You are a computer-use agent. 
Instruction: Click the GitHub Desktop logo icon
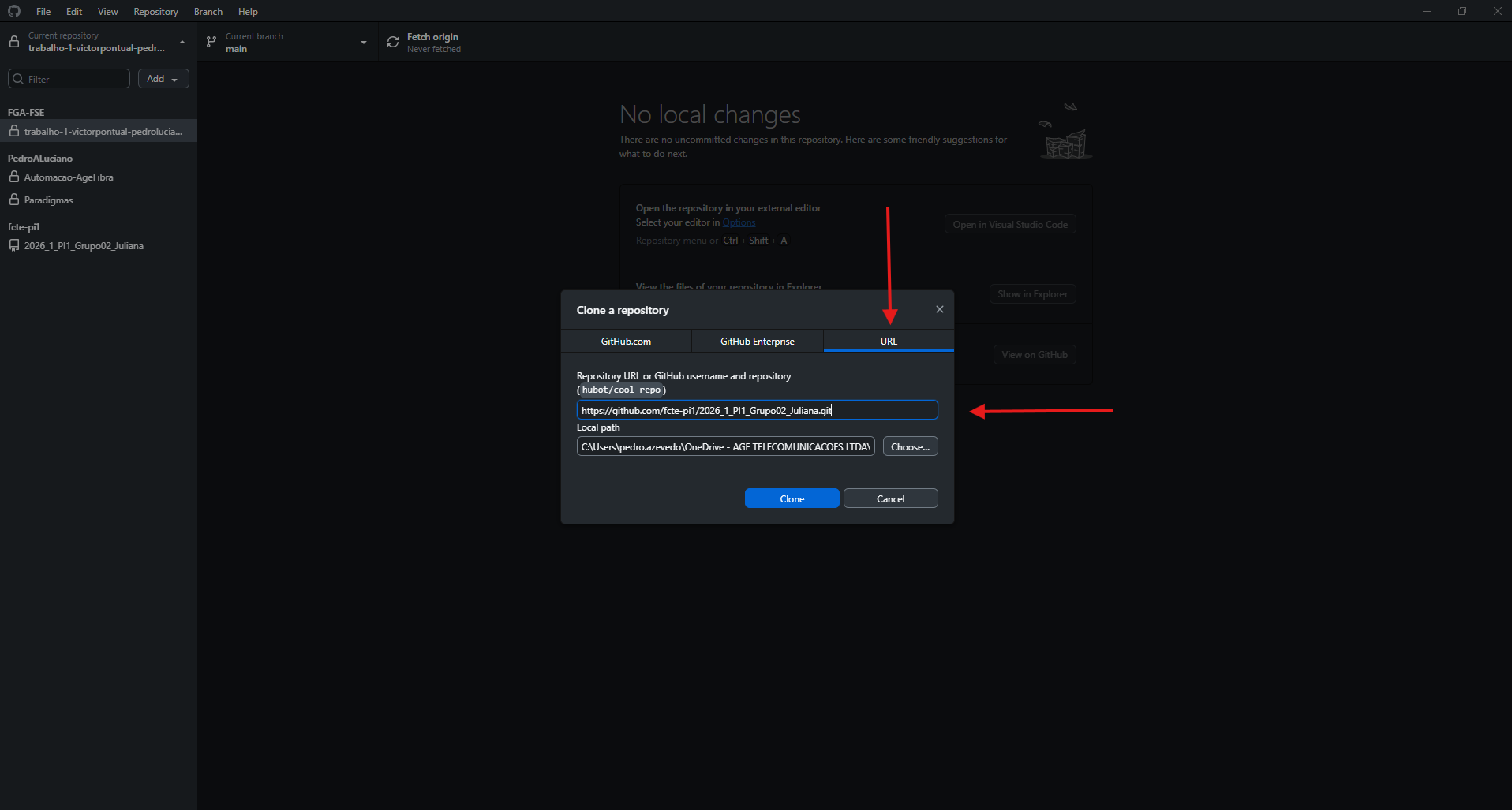14,11
